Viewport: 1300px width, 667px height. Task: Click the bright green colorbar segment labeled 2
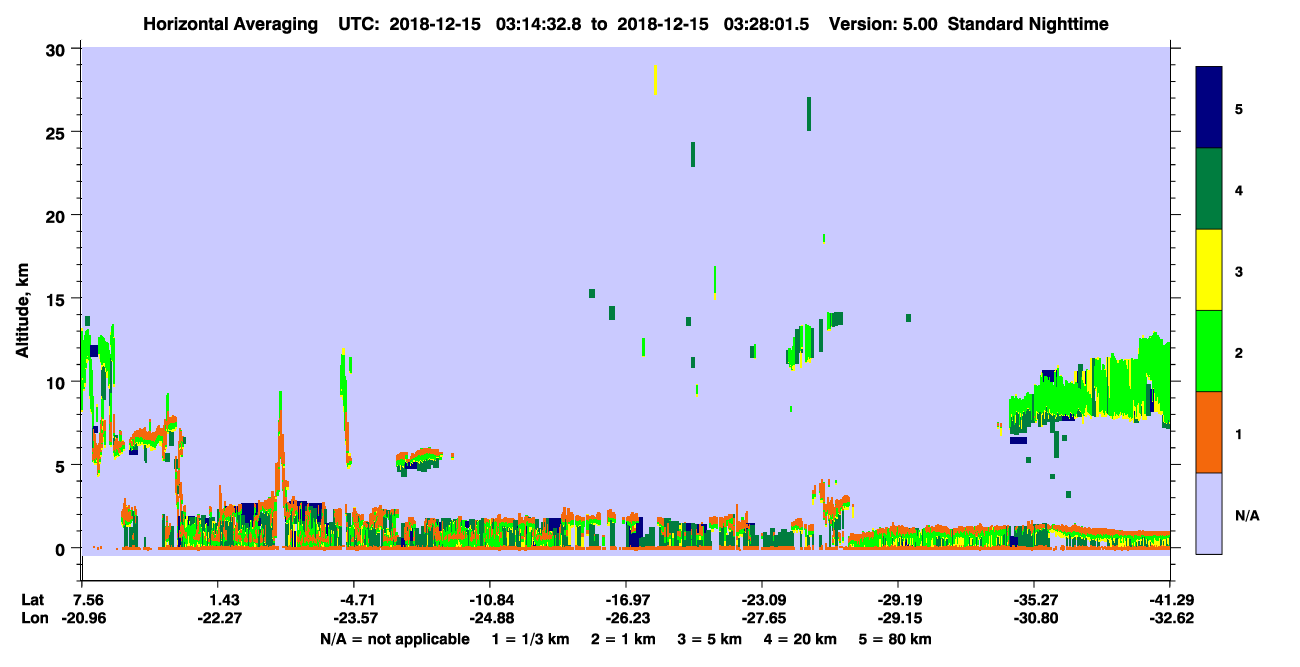(x=1209, y=351)
